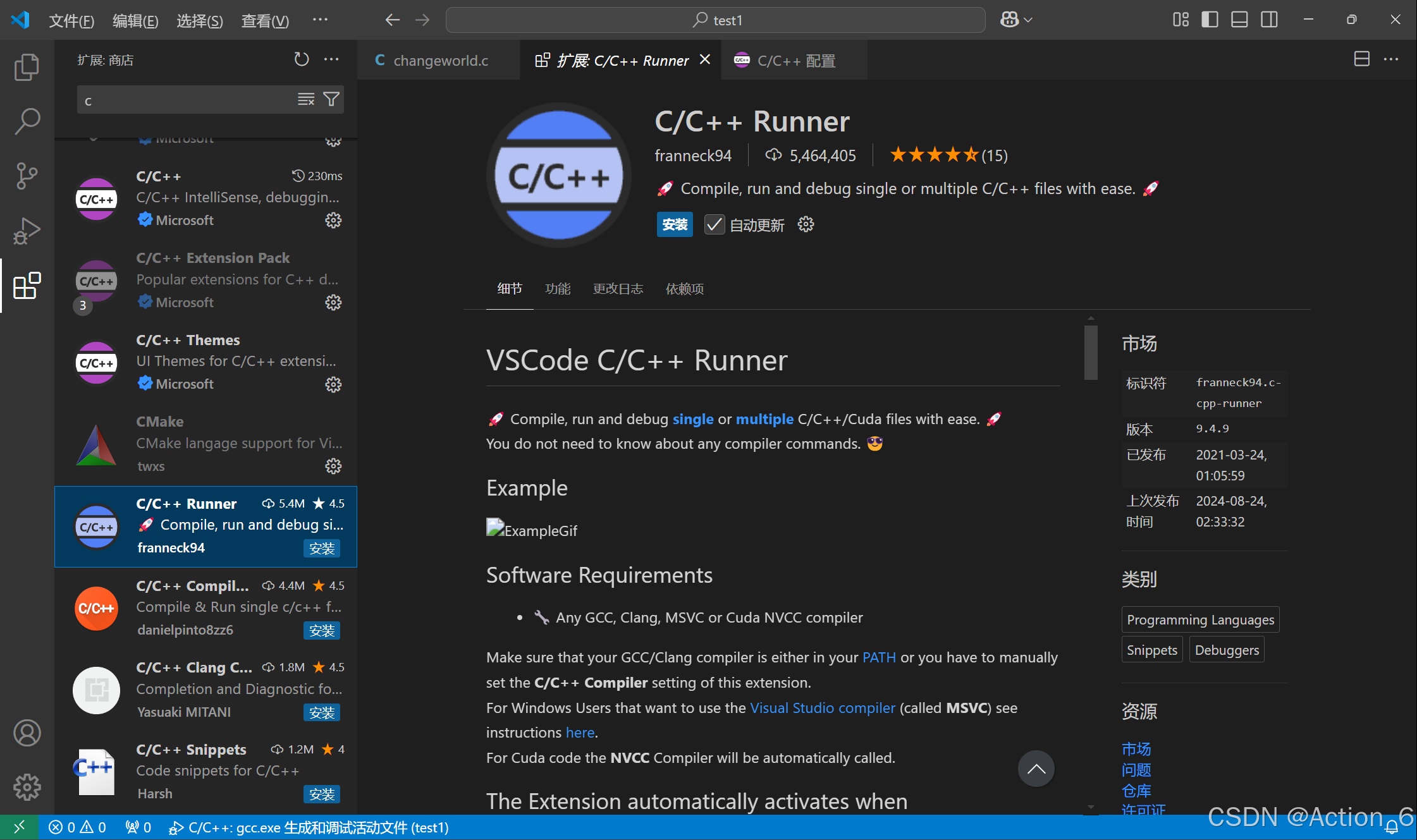
Task: Open extensions view more actions menu
Action: (331, 60)
